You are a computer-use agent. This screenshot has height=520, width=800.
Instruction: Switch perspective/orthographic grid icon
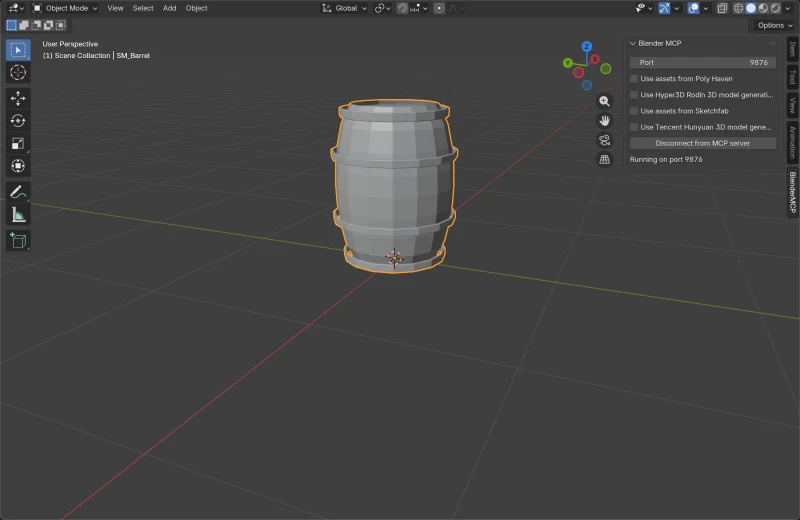coord(604,159)
